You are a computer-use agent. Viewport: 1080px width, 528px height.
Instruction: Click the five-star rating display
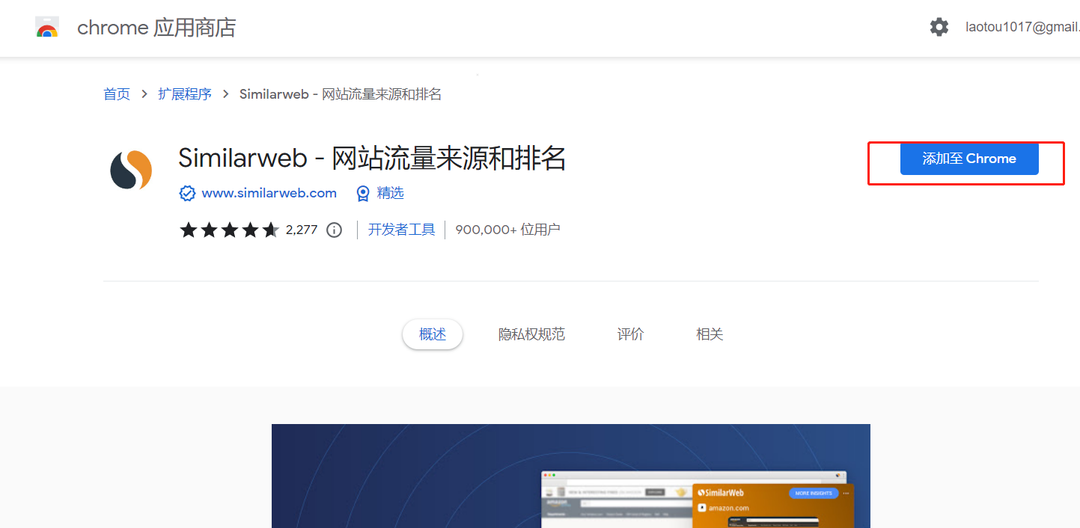[x=229, y=230]
